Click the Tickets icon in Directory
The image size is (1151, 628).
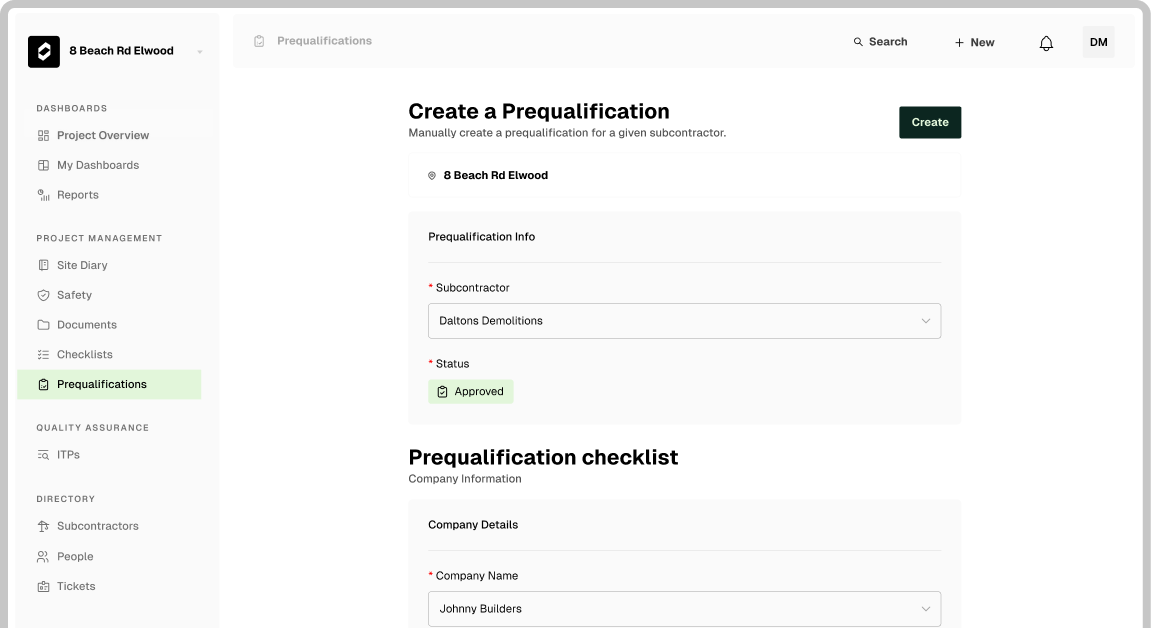(43, 586)
